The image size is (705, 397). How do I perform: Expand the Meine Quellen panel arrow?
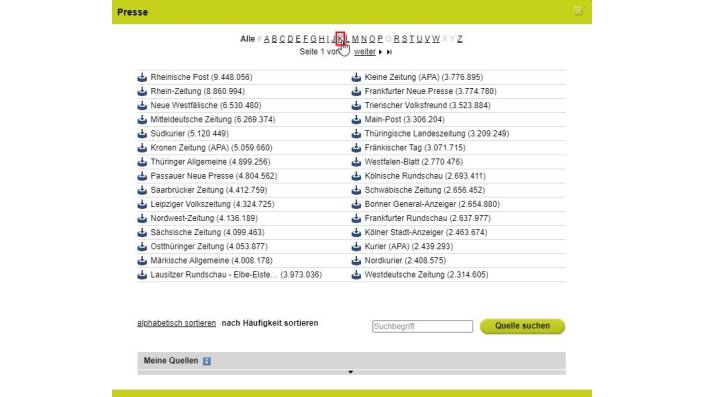coord(351,372)
